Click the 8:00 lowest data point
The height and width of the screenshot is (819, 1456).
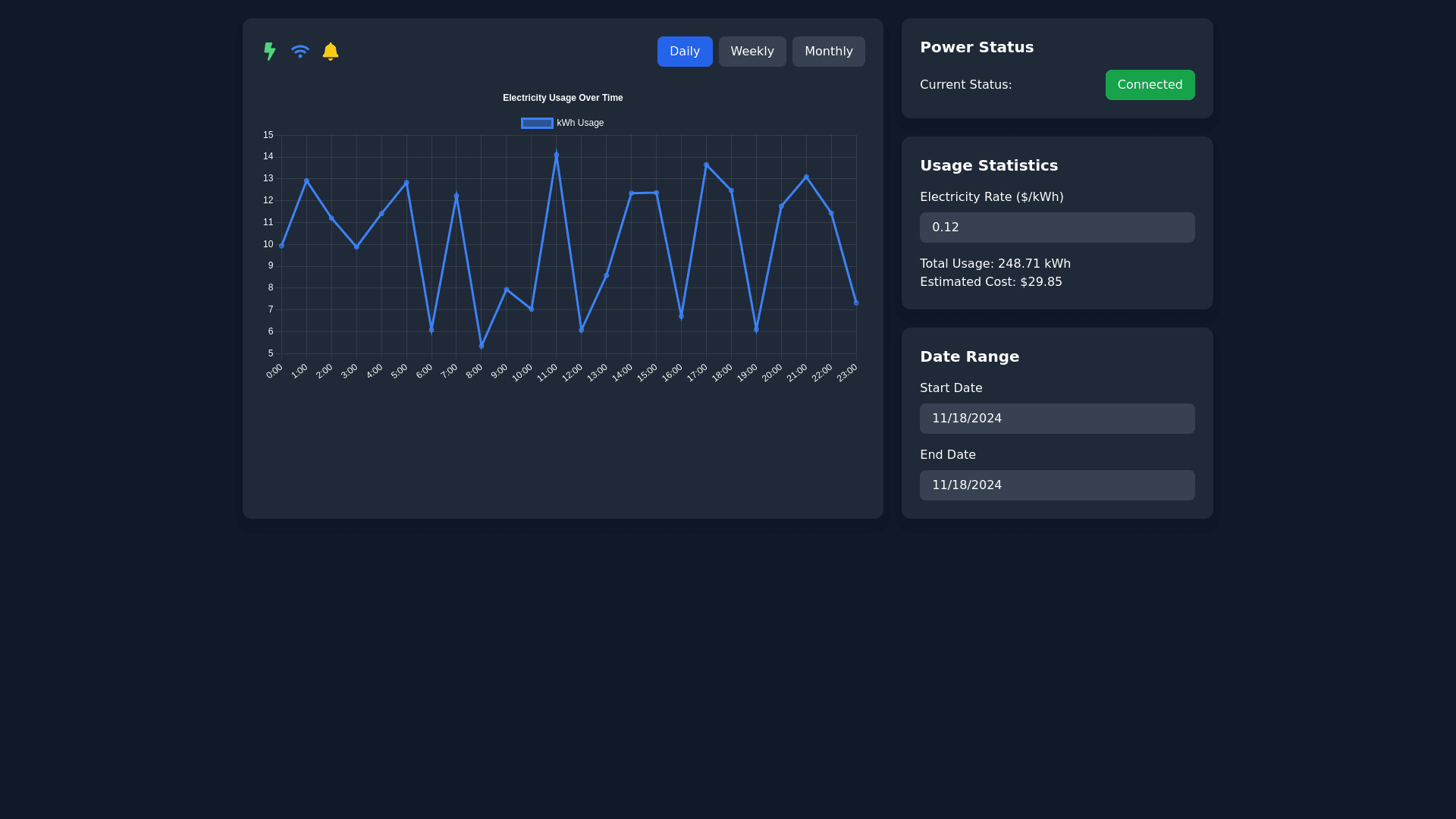[x=482, y=346]
